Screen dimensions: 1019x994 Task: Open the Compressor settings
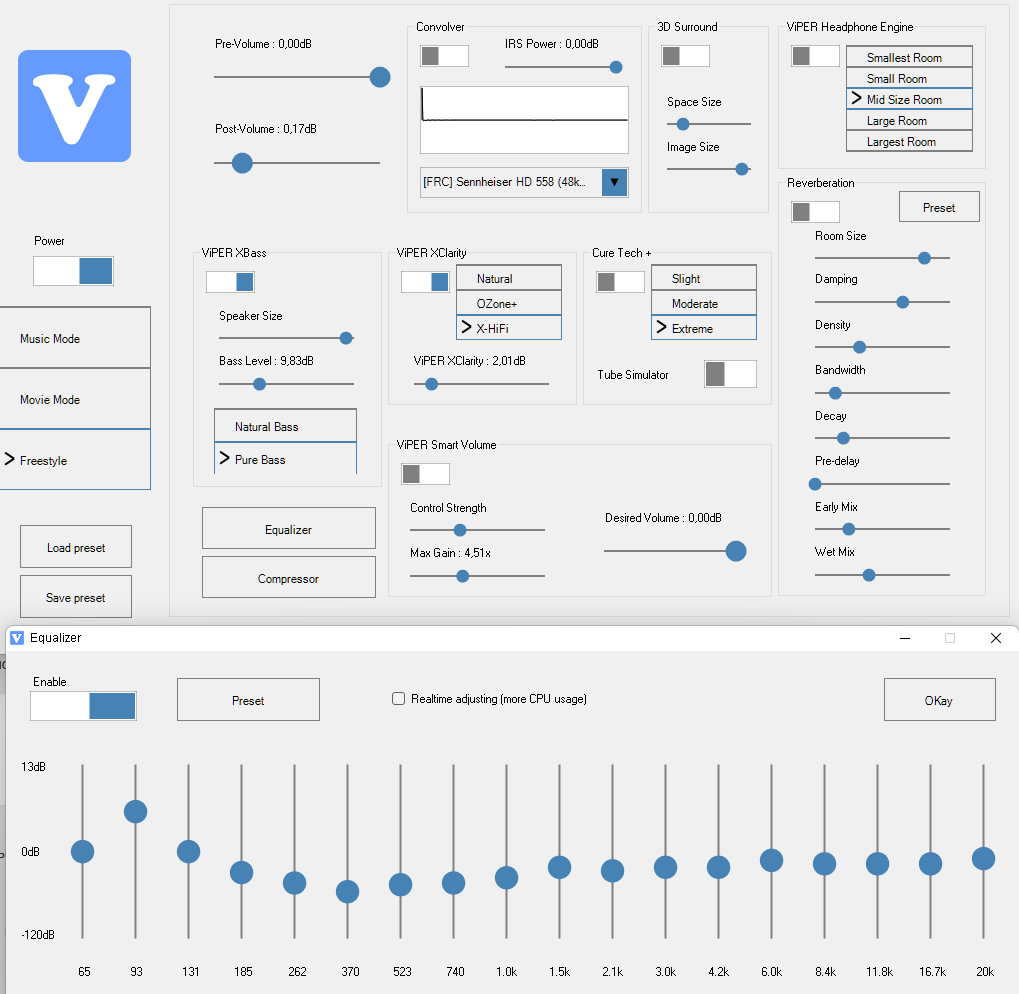289,578
